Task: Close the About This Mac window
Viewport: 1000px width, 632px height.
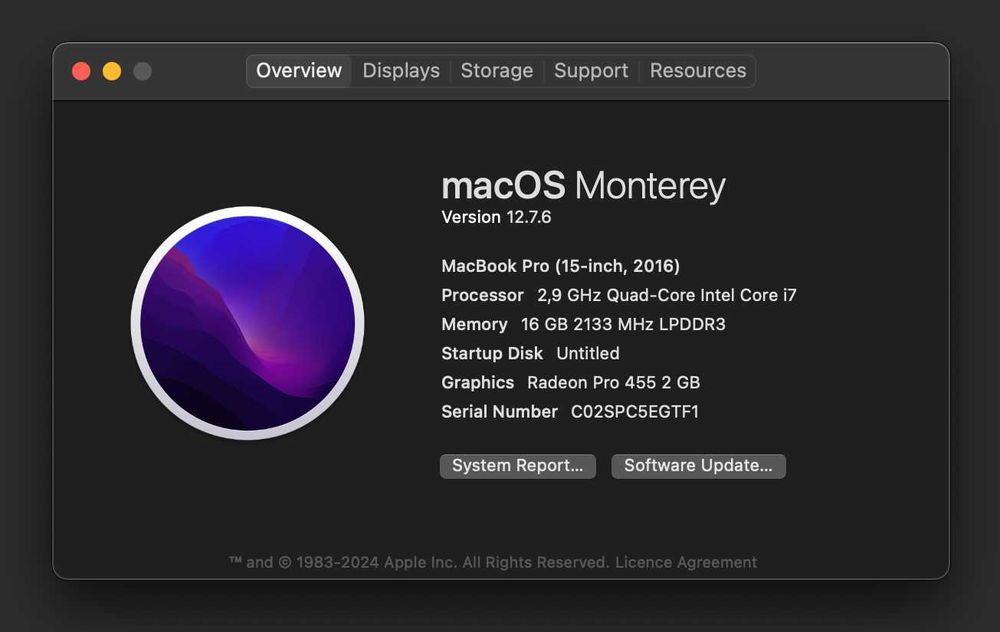Action: coord(82,71)
